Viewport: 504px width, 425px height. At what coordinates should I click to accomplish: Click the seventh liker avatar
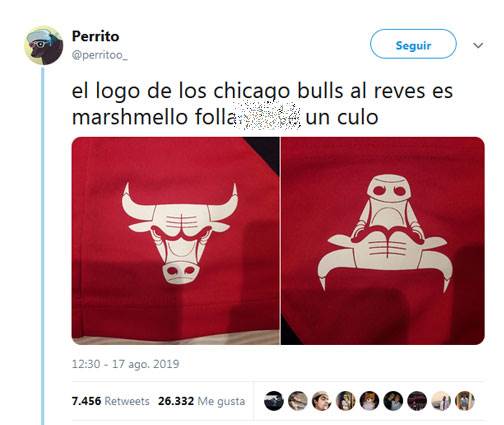417,401
